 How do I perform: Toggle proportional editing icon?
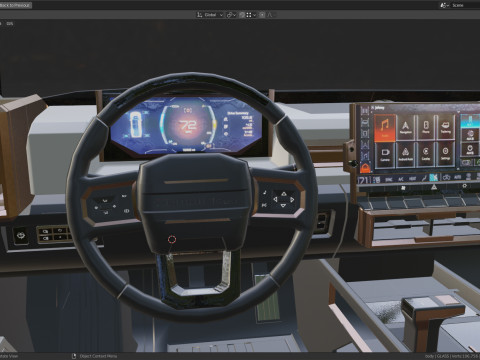point(262,15)
